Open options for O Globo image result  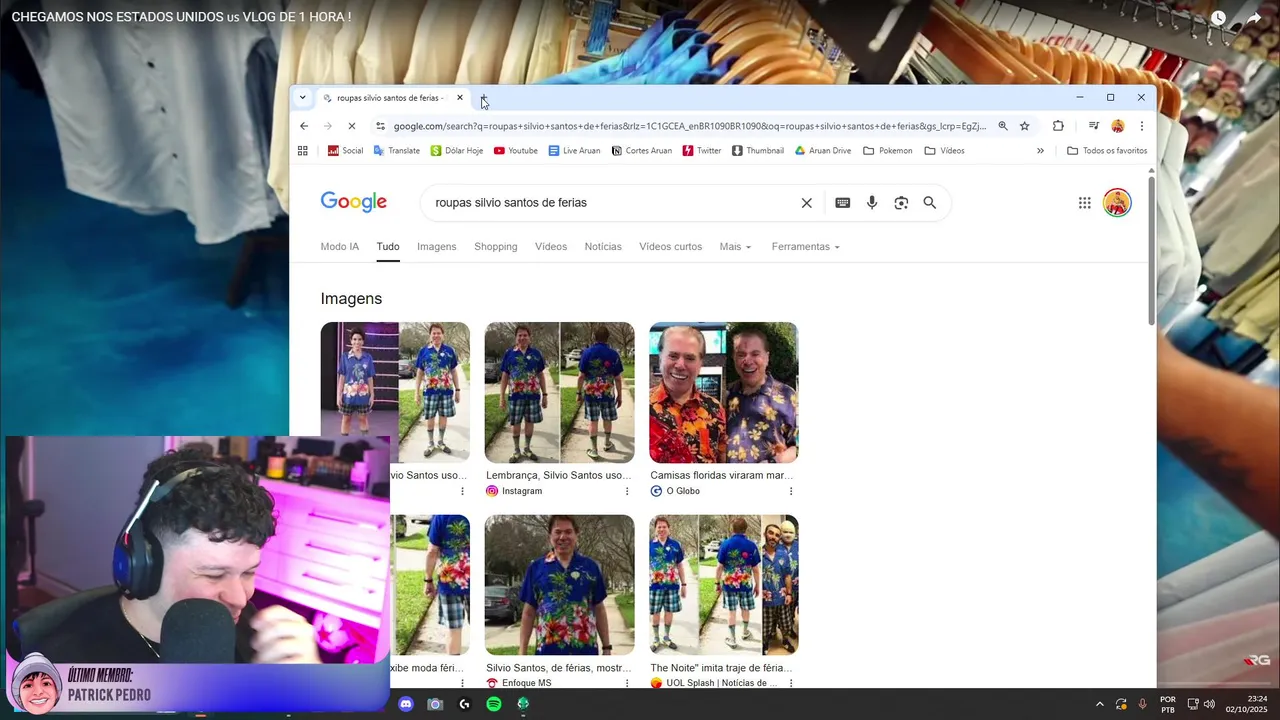coord(791,491)
